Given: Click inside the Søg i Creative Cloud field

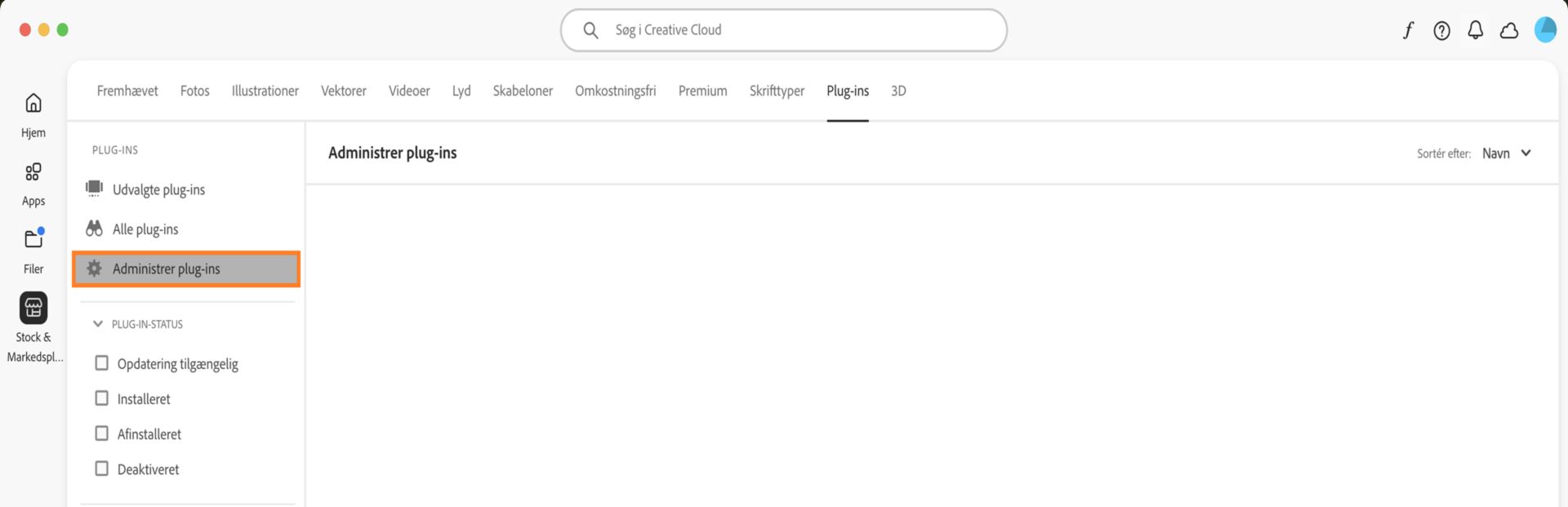Looking at the screenshot, I should (782, 29).
